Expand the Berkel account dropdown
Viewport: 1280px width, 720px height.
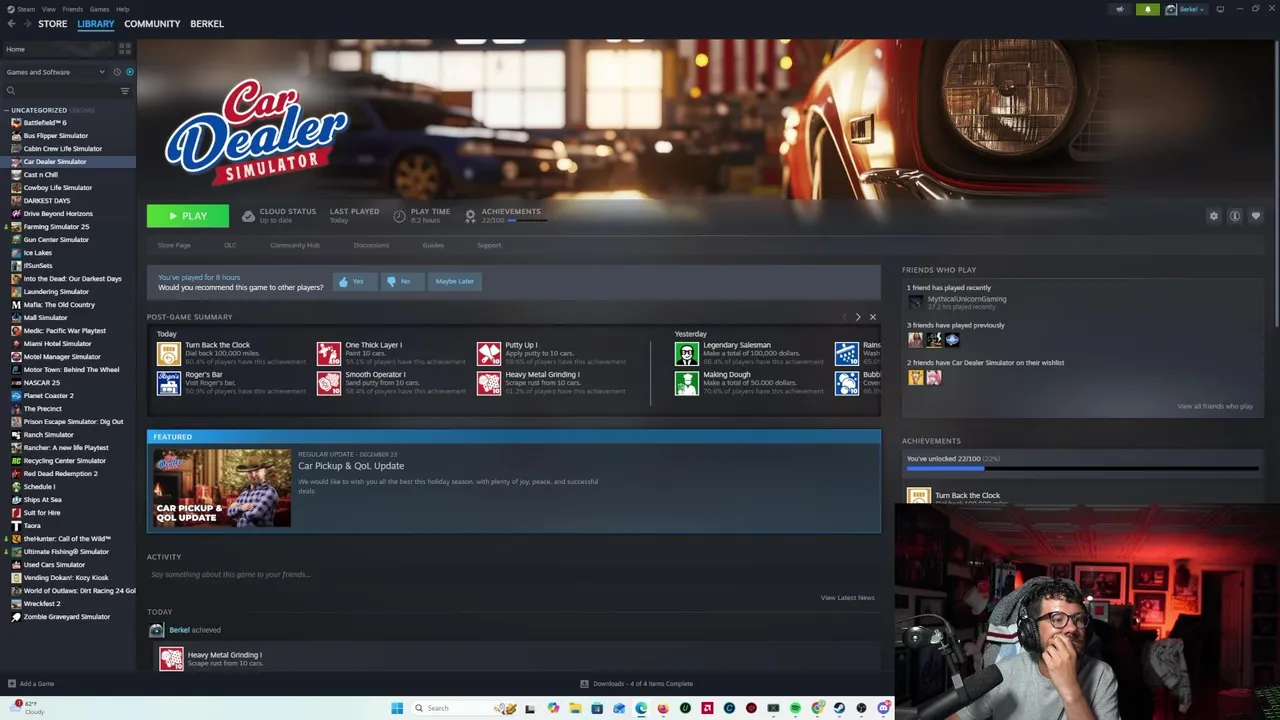[x=1187, y=10]
